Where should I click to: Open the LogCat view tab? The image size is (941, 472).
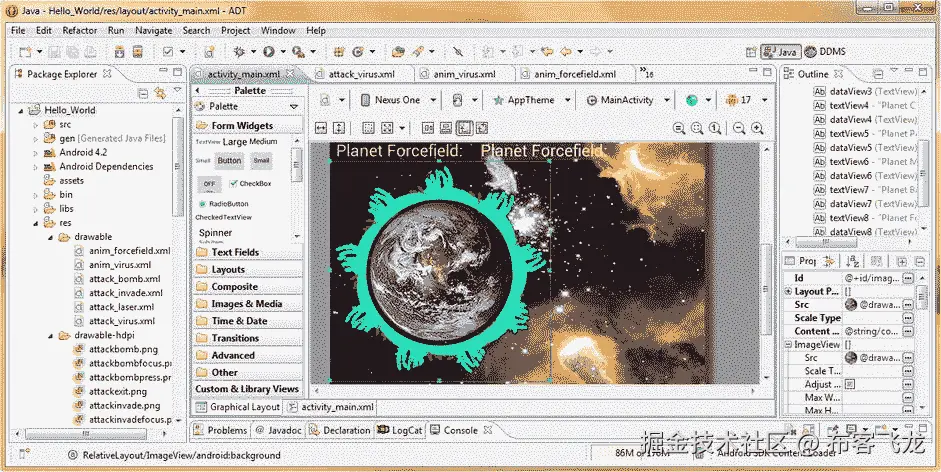[400, 430]
